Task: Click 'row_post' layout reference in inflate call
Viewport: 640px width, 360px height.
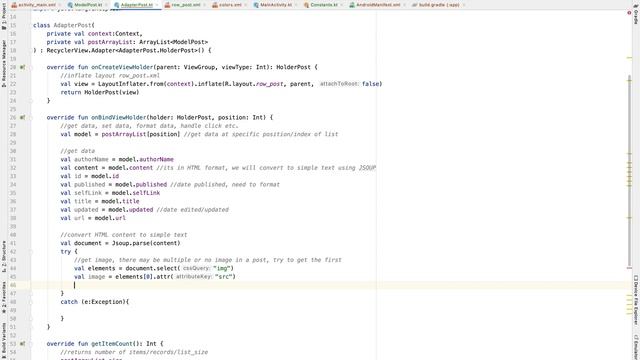Action: click(269, 84)
